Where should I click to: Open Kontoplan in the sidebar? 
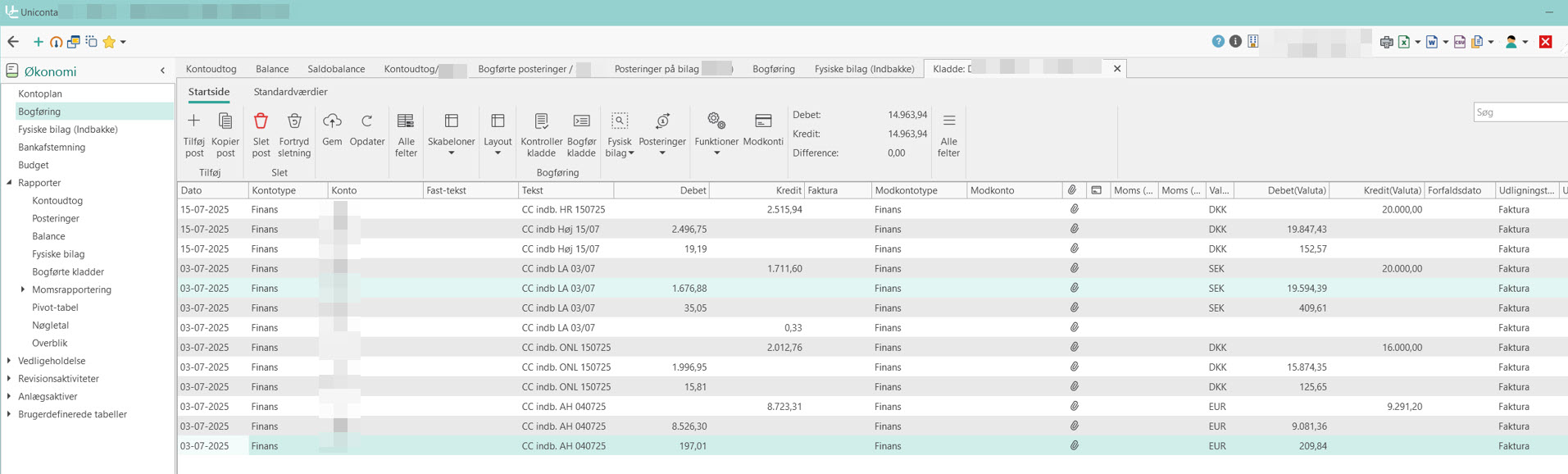(40, 93)
